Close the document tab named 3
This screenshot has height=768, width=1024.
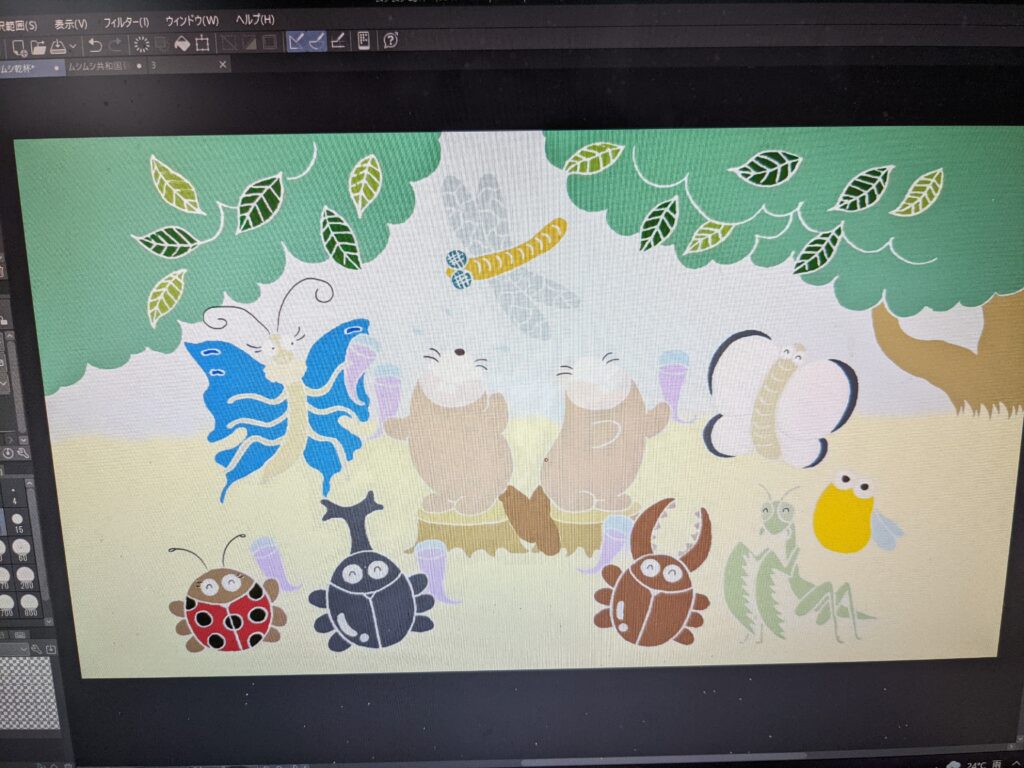pyautogui.click(x=223, y=65)
